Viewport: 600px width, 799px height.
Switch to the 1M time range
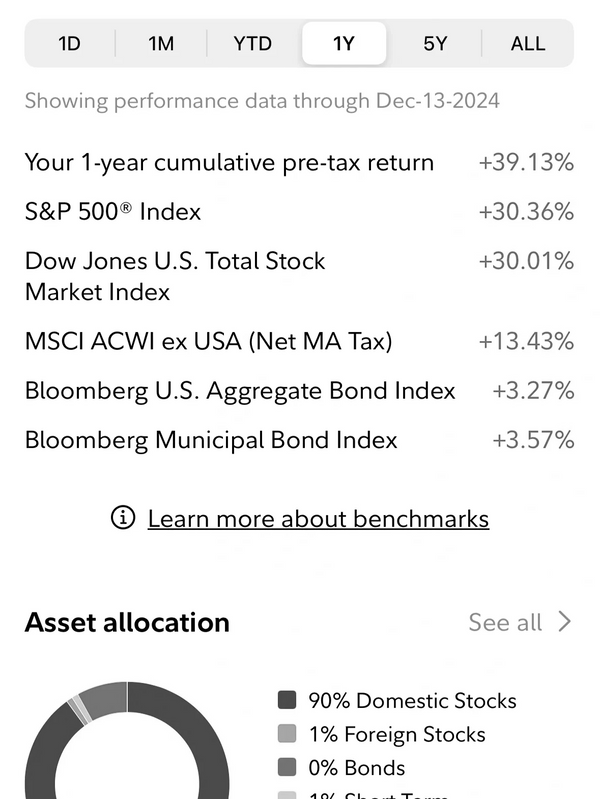click(161, 43)
